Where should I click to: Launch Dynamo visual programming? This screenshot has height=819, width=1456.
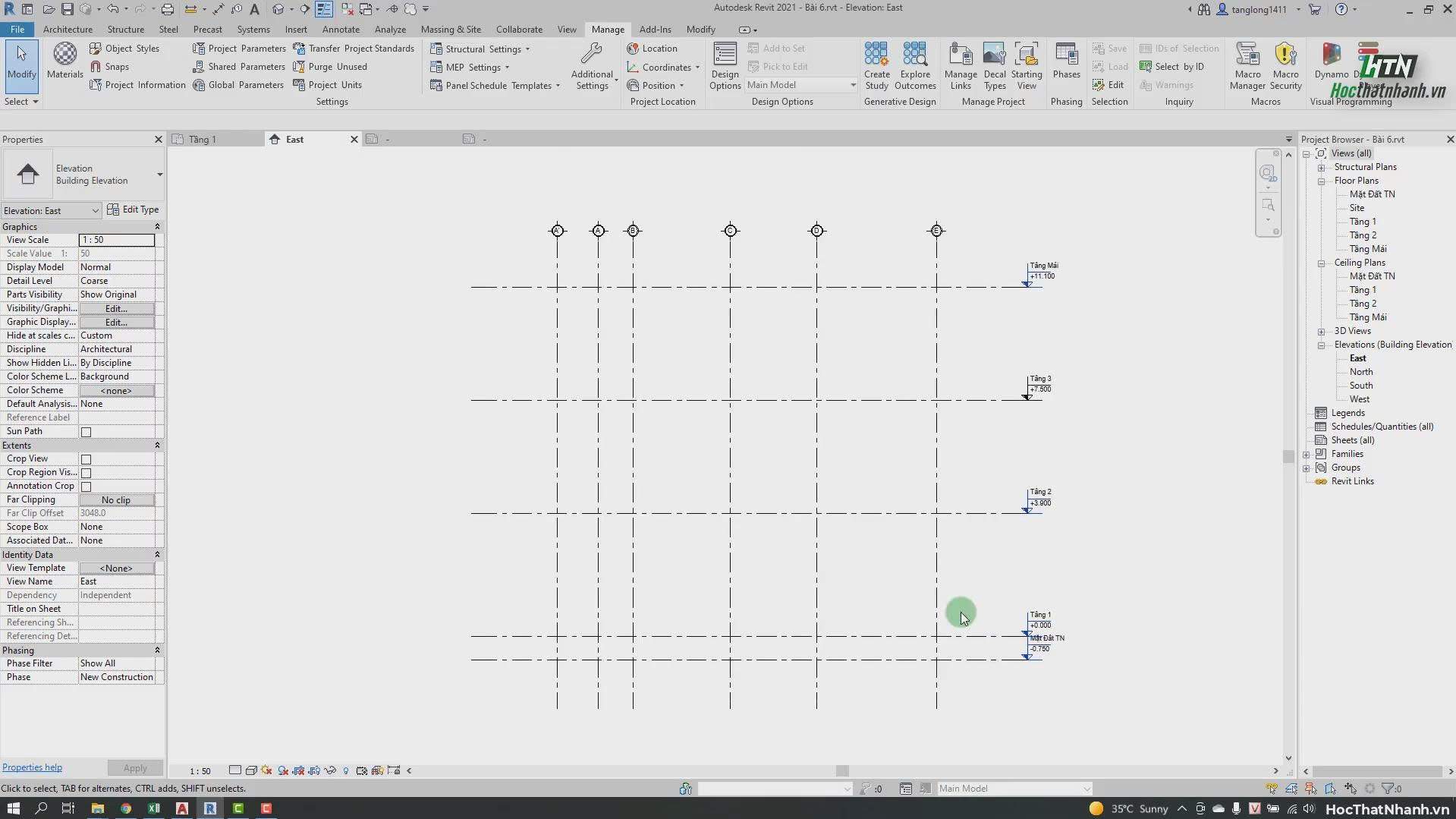pos(1332,61)
